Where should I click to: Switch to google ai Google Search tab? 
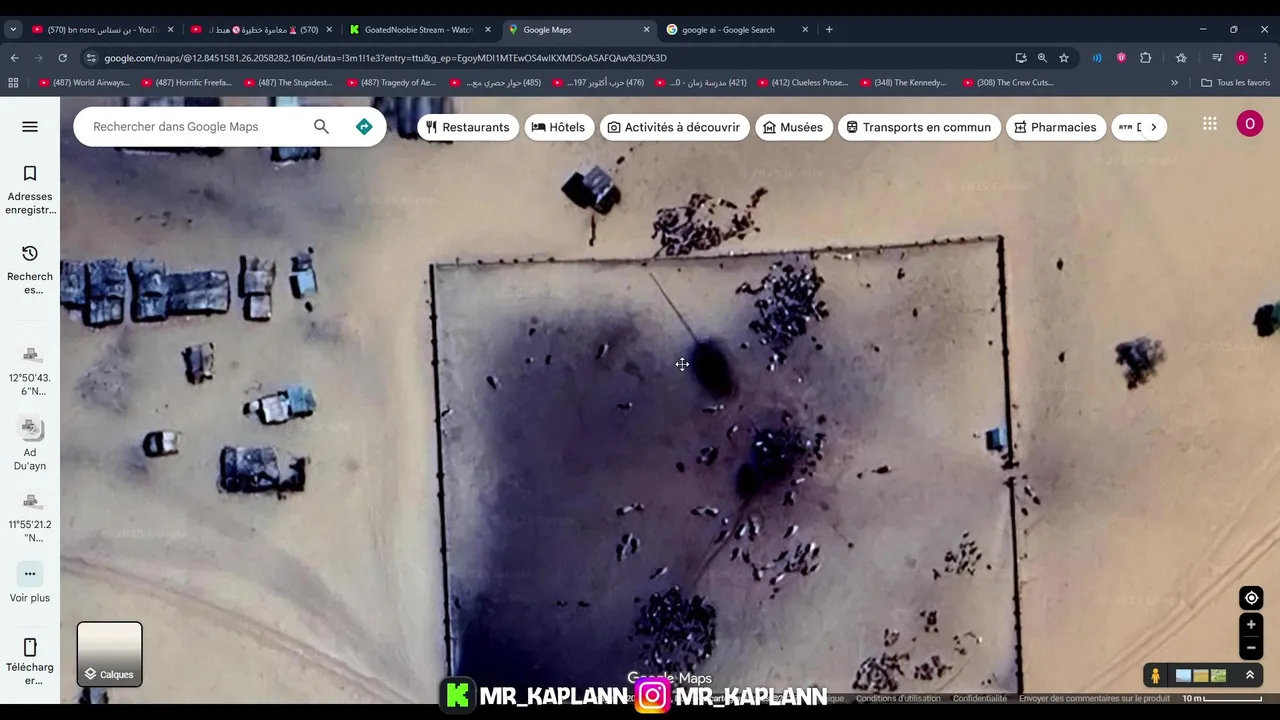[737, 30]
